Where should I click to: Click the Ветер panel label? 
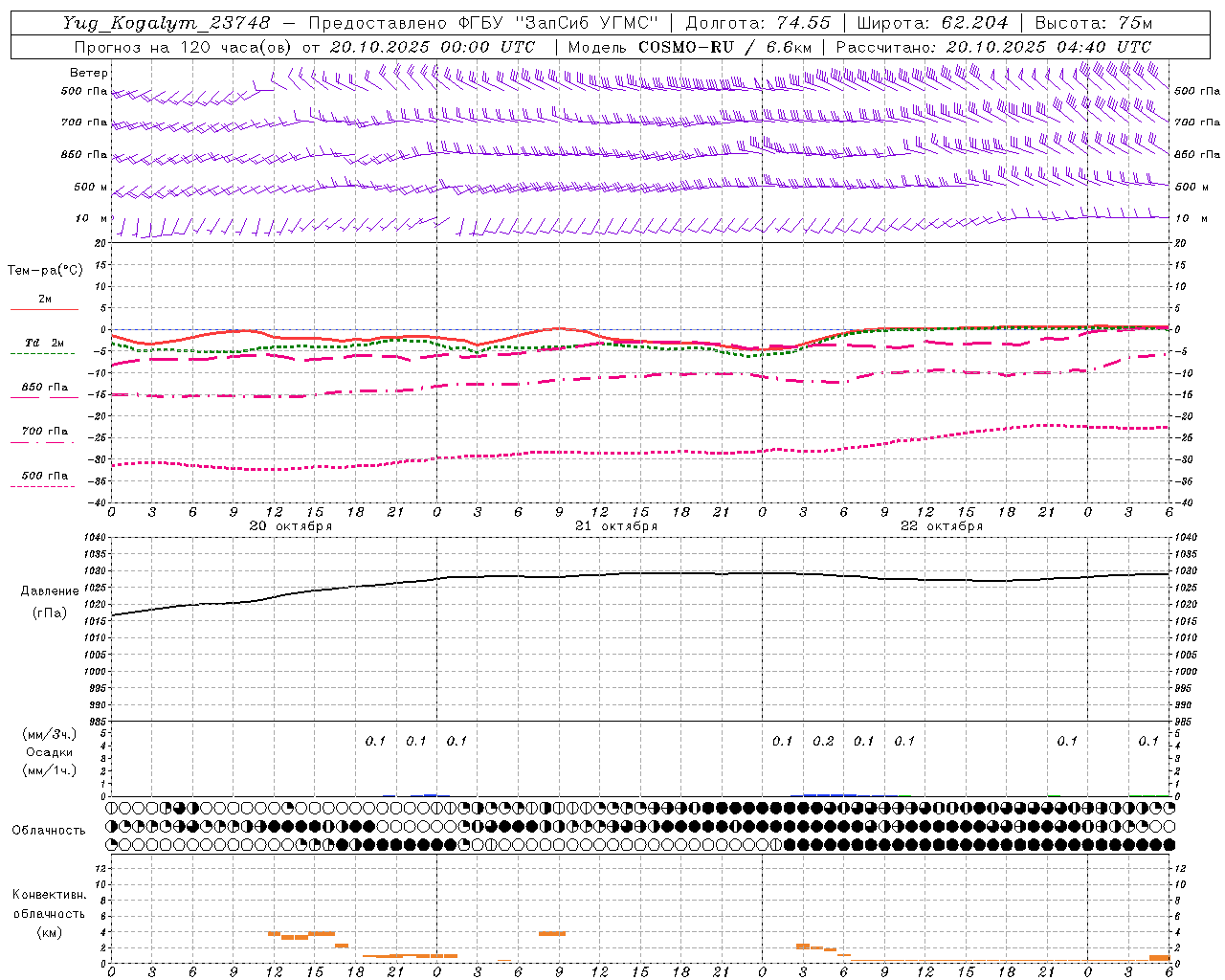tap(89, 73)
